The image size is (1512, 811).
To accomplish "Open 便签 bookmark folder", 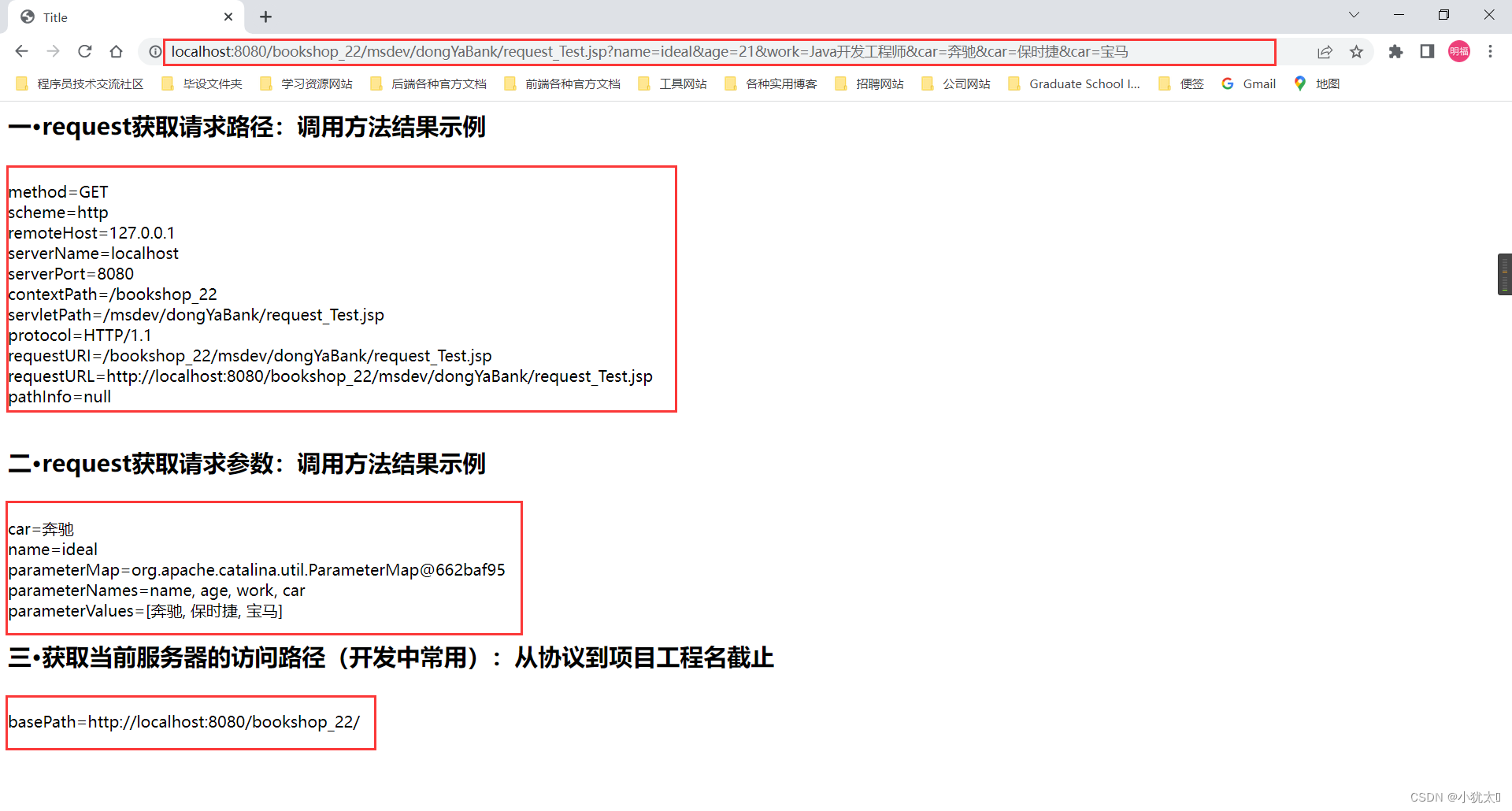I will coord(1181,83).
